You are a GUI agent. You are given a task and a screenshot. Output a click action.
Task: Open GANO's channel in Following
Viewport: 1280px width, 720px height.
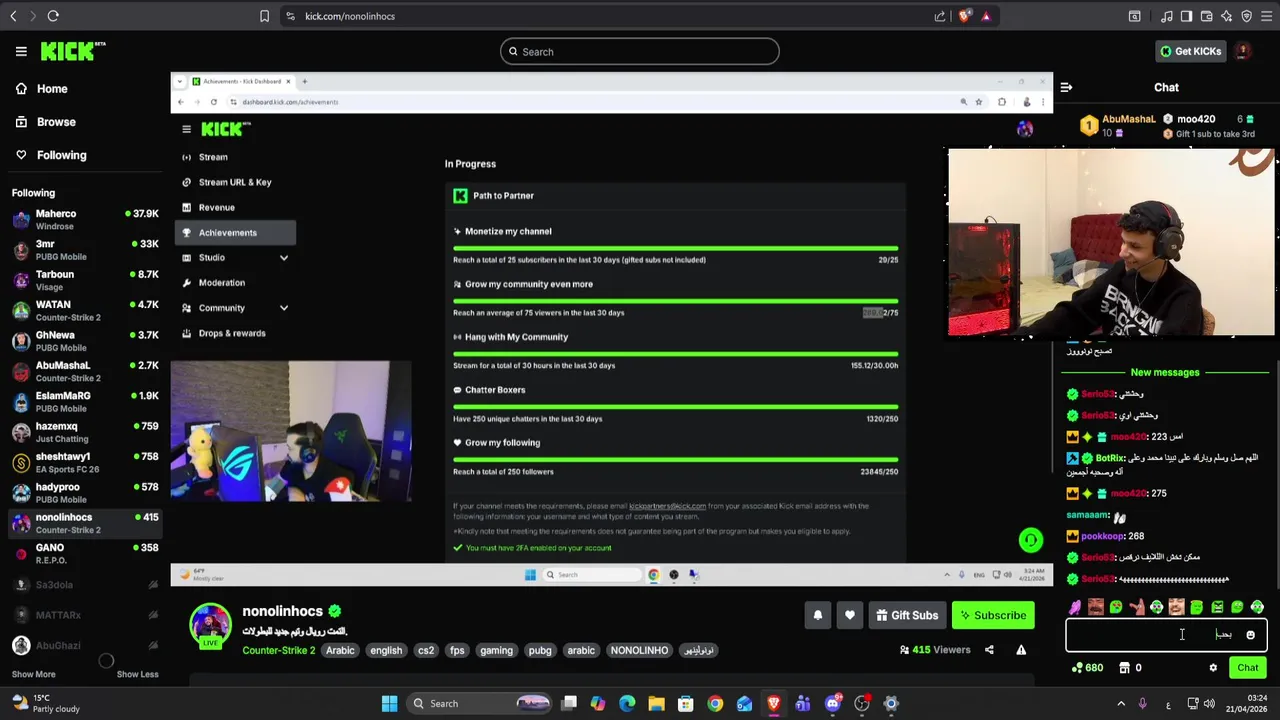tap(85, 553)
